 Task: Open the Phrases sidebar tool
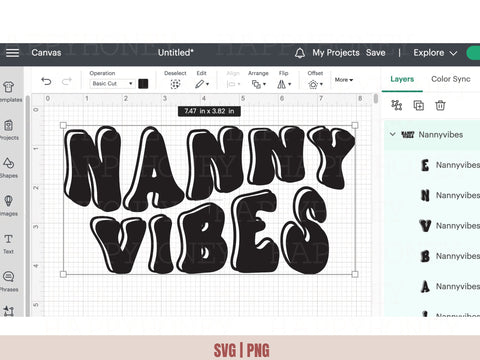pyautogui.click(x=9, y=282)
